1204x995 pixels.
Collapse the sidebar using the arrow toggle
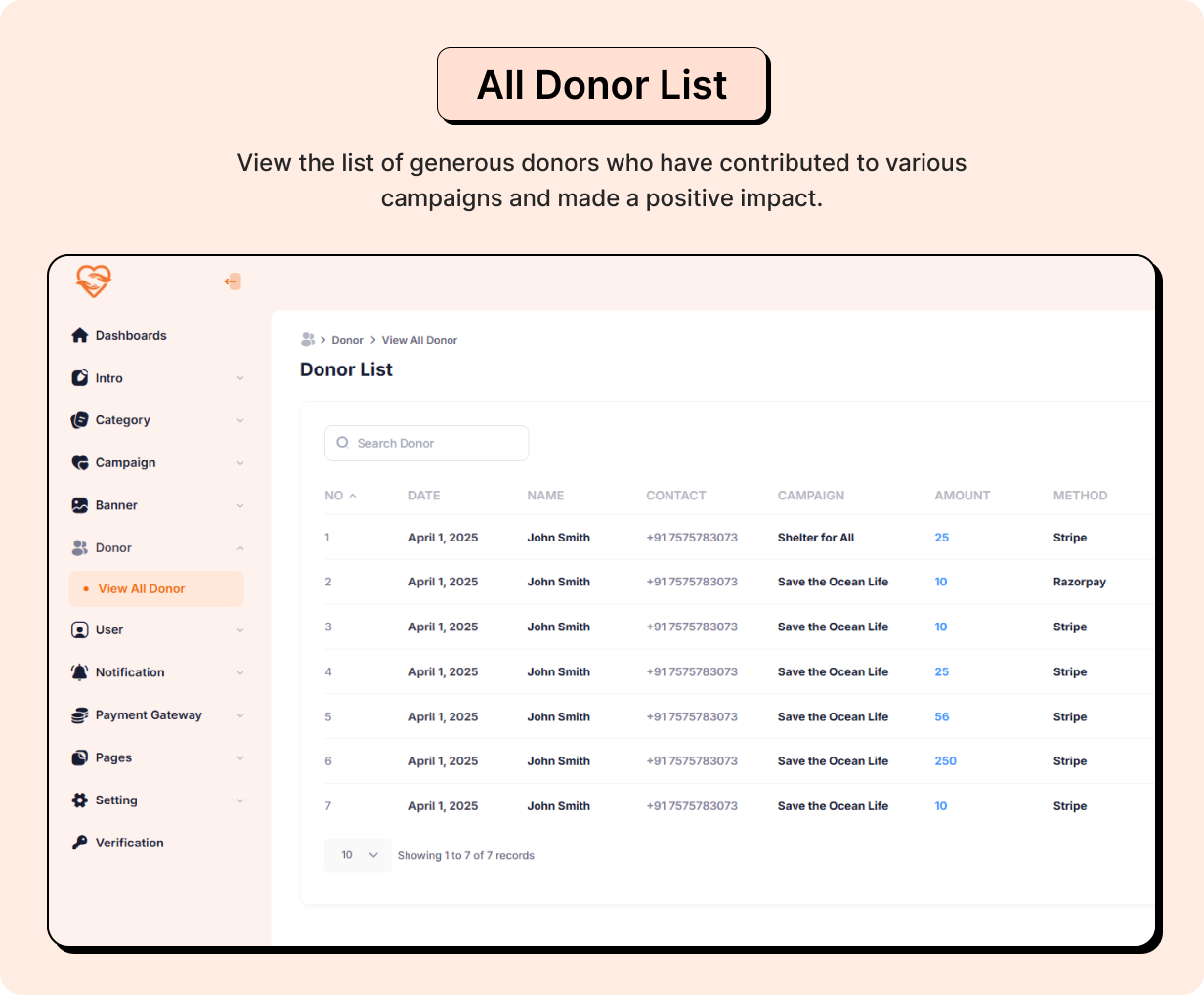(233, 281)
